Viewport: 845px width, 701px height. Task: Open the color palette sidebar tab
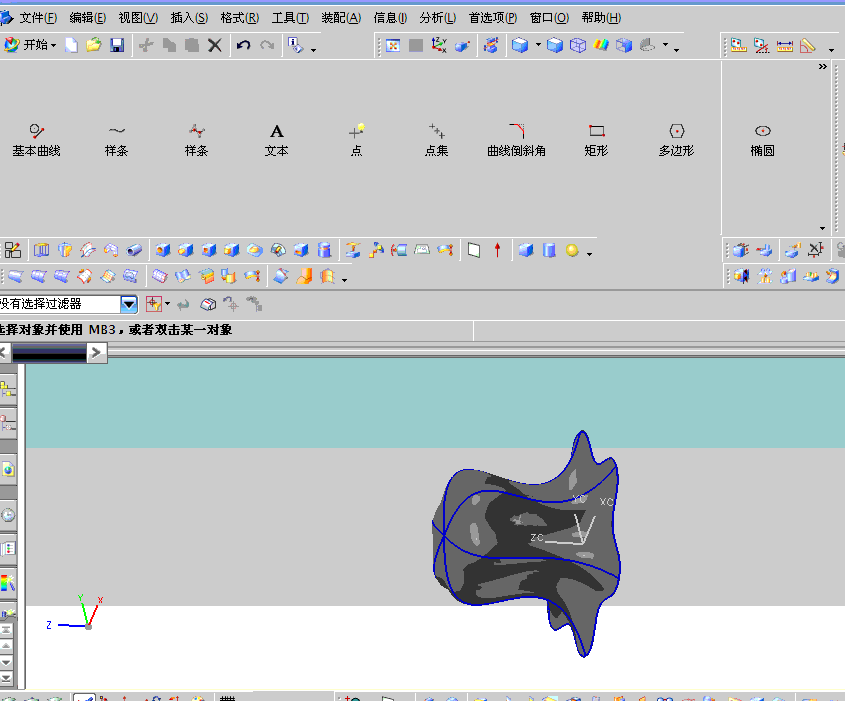[x=8, y=583]
